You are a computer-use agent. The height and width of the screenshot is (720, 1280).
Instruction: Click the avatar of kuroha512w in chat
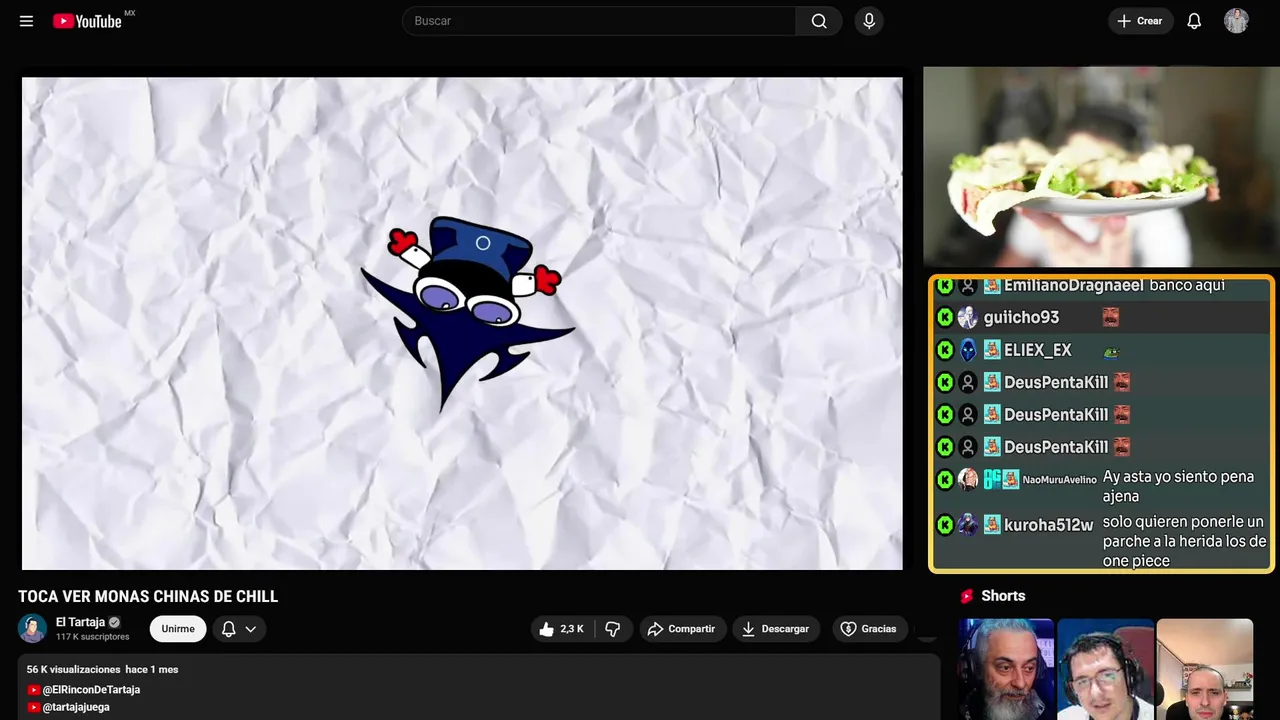968,525
